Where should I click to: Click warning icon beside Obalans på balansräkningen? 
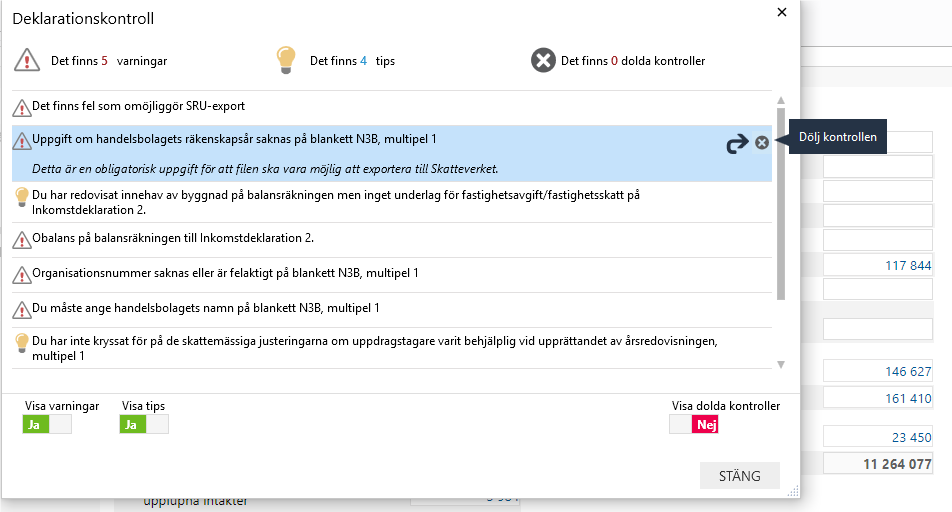pyautogui.click(x=22, y=240)
